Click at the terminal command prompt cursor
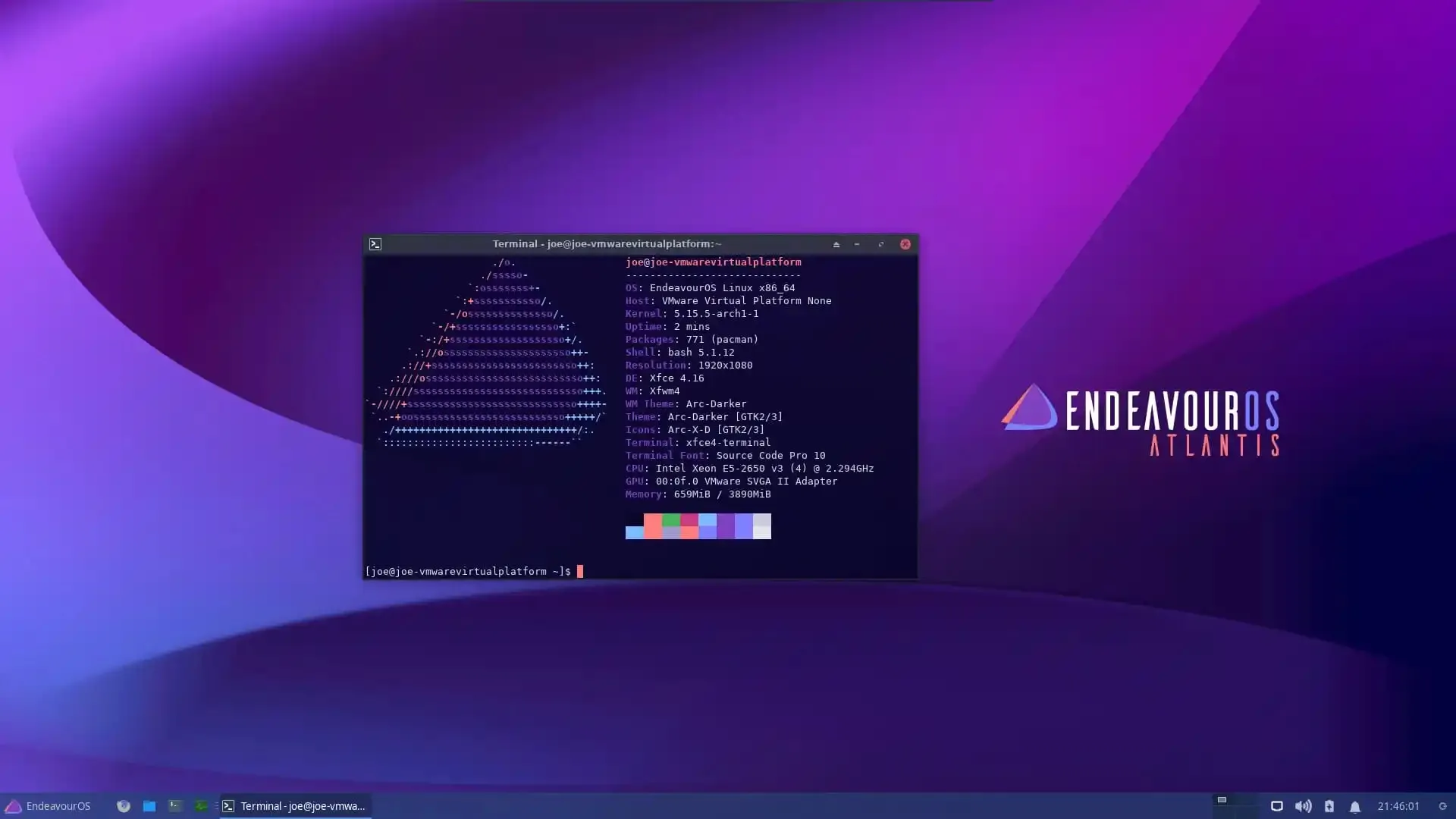This screenshot has height=819, width=1456. tap(580, 571)
